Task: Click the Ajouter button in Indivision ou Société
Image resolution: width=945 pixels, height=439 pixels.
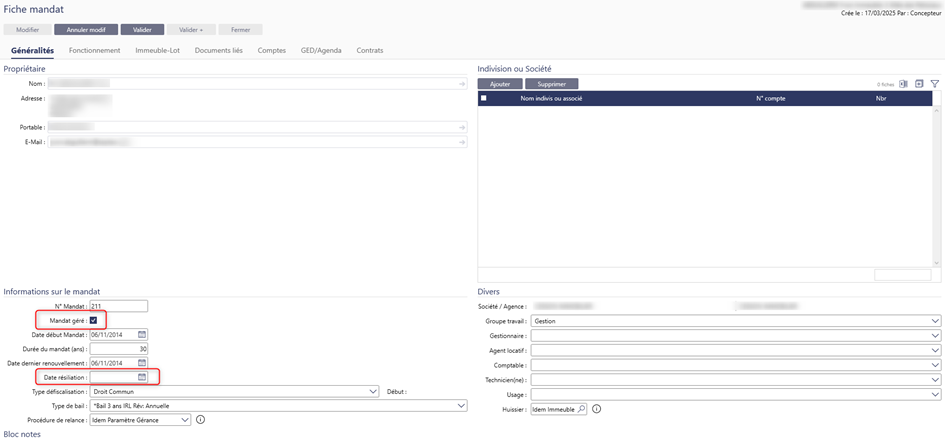Action: click(x=500, y=84)
